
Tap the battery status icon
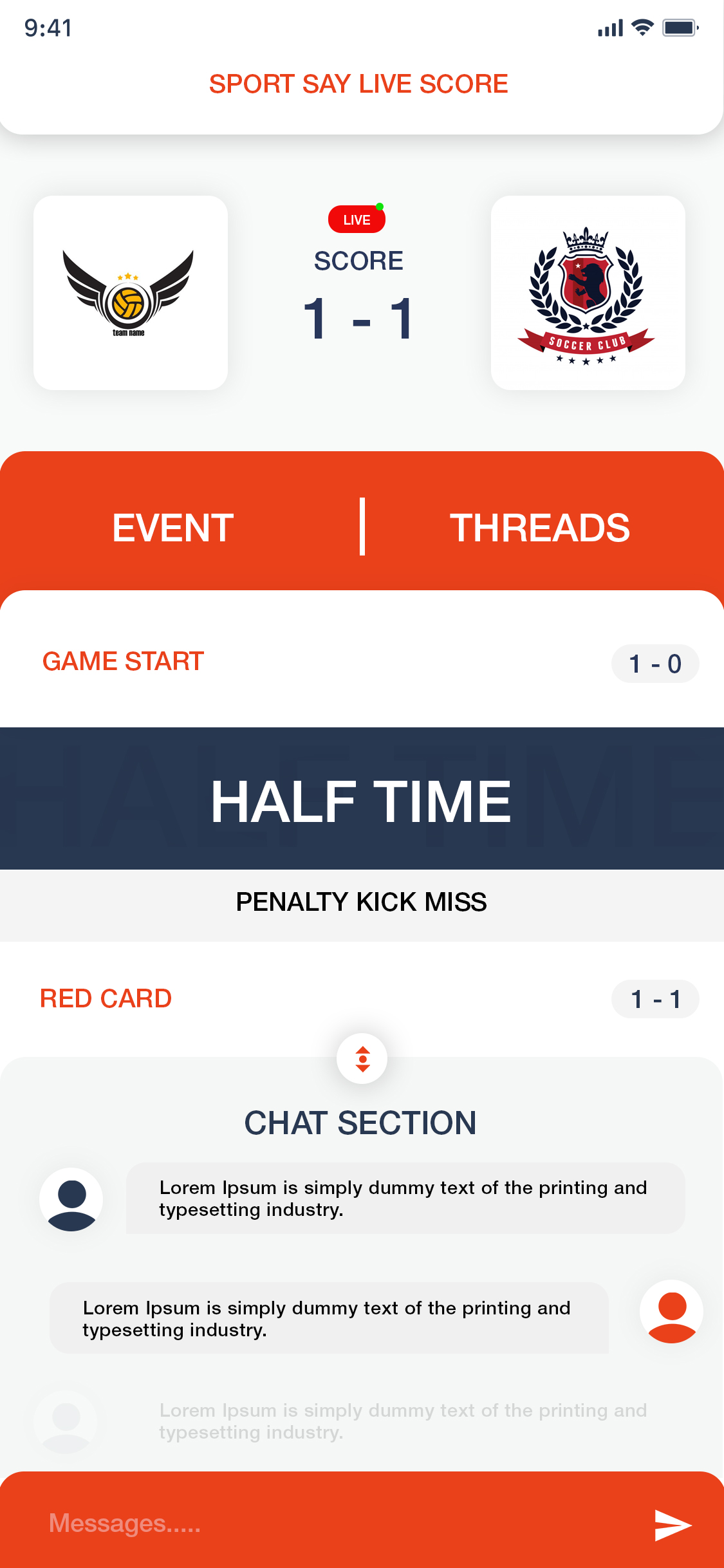tap(680, 28)
